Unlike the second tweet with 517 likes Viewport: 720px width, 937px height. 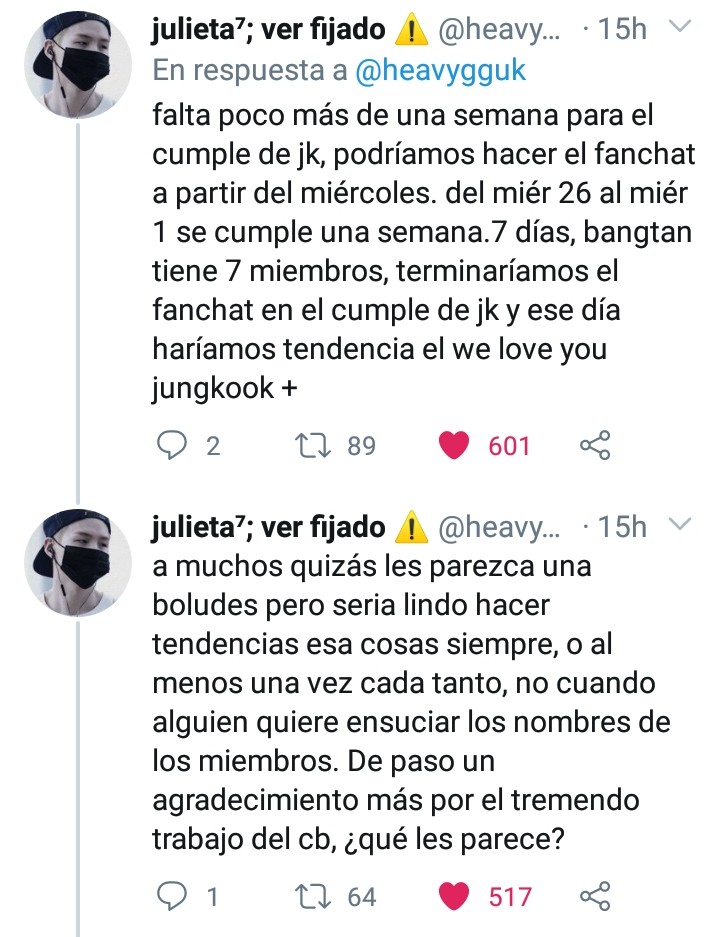456,896
